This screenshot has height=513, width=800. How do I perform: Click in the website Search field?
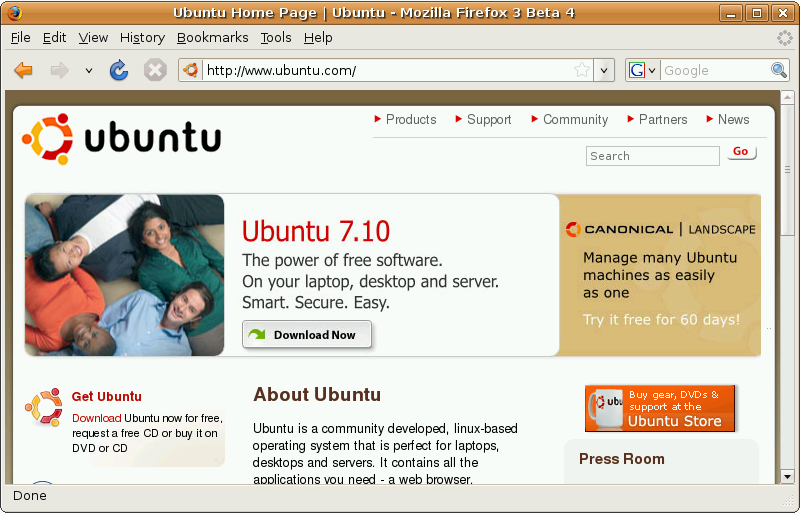pos(653,156)
